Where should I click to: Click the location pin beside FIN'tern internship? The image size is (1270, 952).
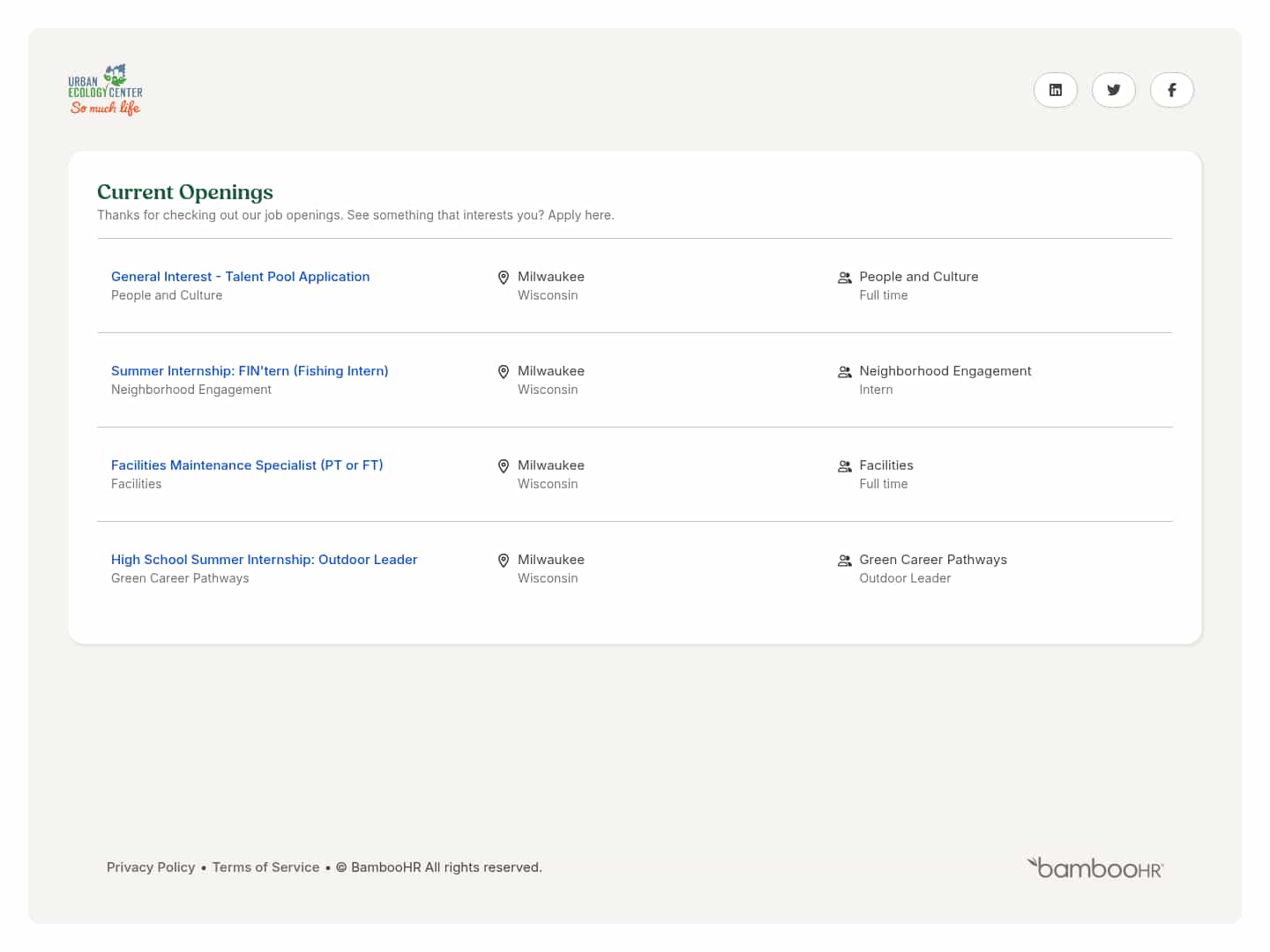[x=504, y=371]
